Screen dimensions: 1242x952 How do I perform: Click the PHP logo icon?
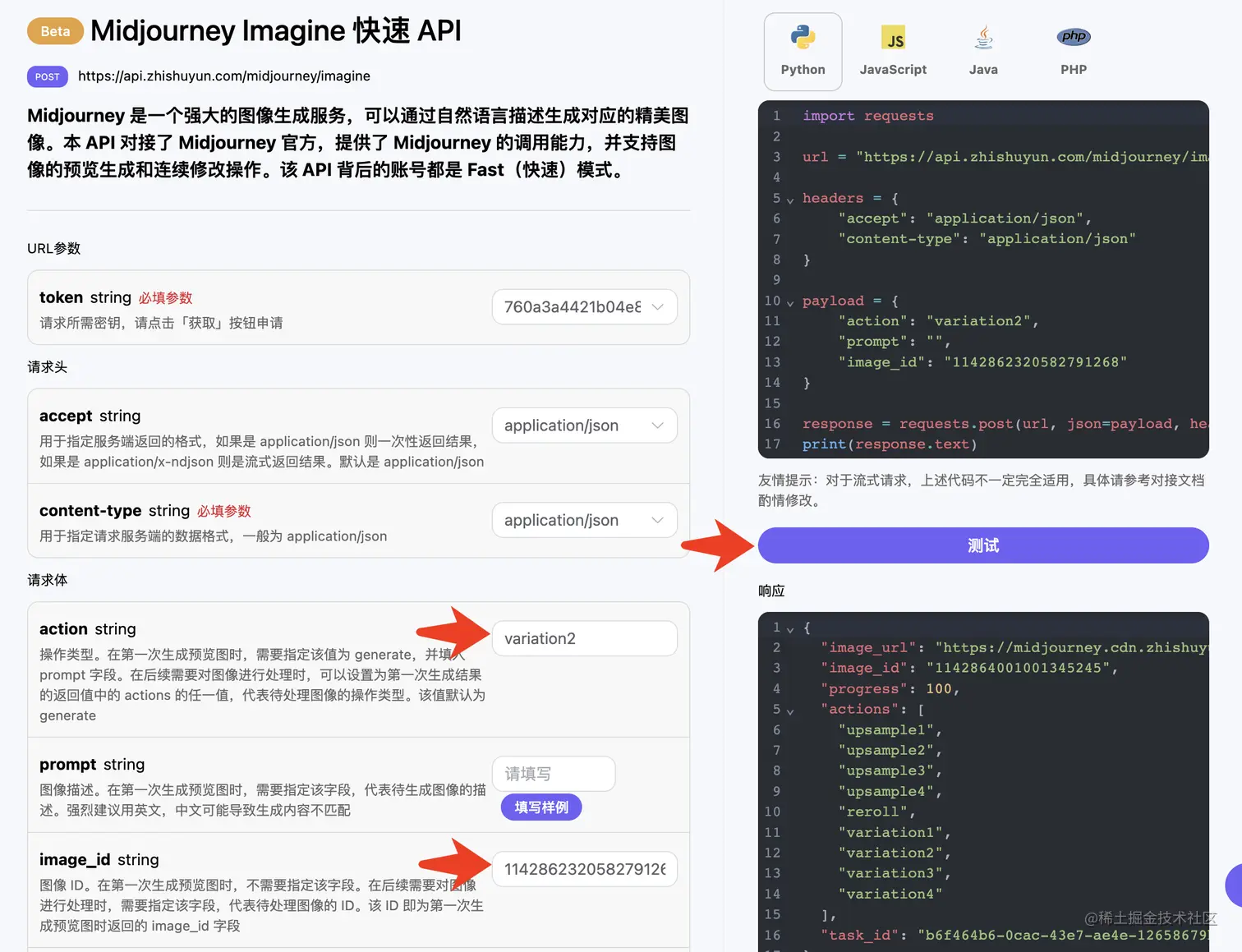click(1074, 36)
